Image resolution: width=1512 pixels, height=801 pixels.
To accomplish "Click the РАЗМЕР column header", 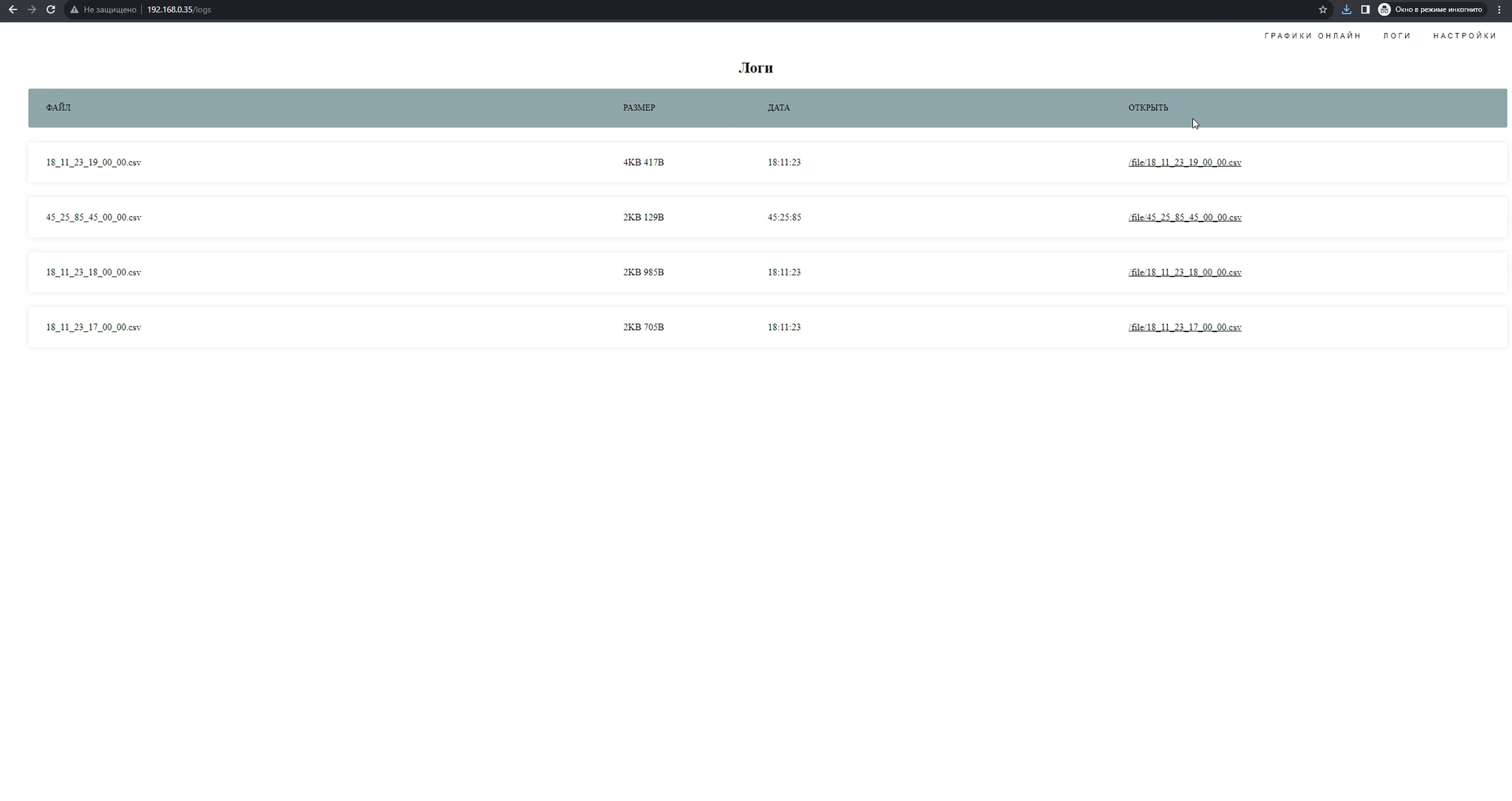I will pos(639,108).
